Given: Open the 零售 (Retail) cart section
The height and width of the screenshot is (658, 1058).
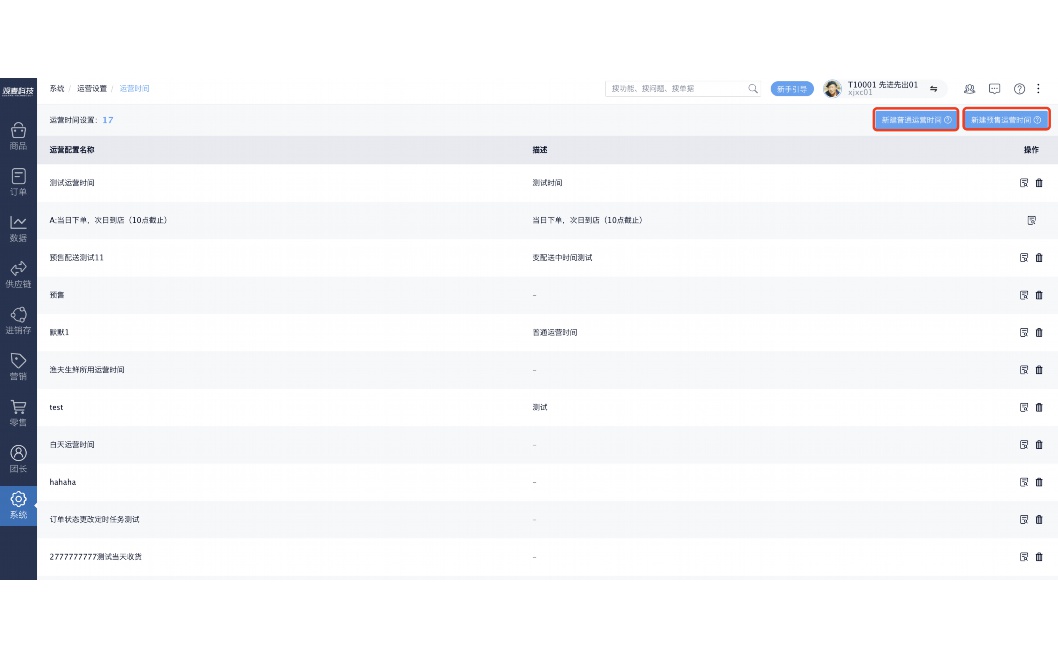Looking at the screenshot, I should point(18,412).
